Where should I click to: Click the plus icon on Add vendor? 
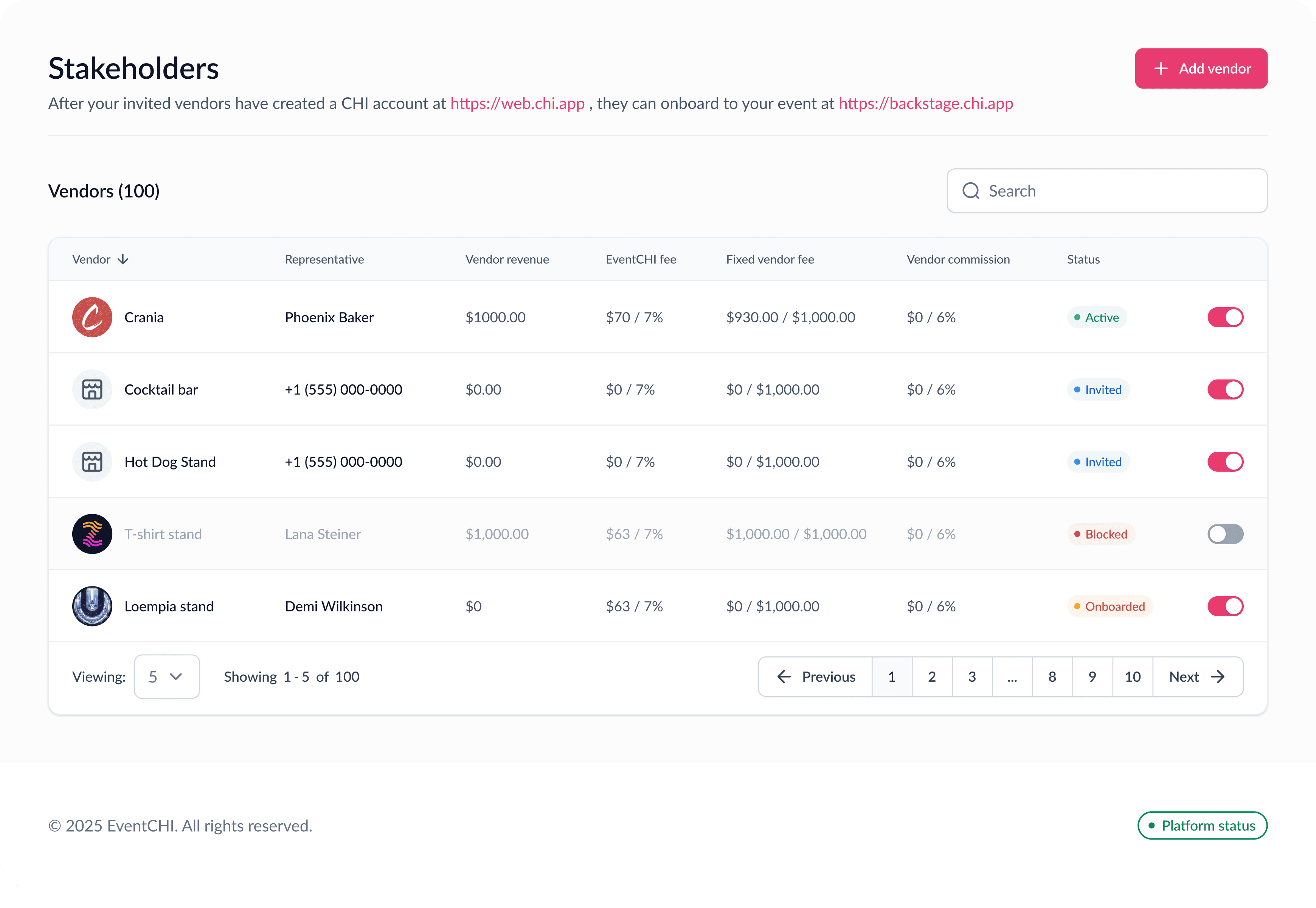pyautogui.click(x=1161, y=68)
